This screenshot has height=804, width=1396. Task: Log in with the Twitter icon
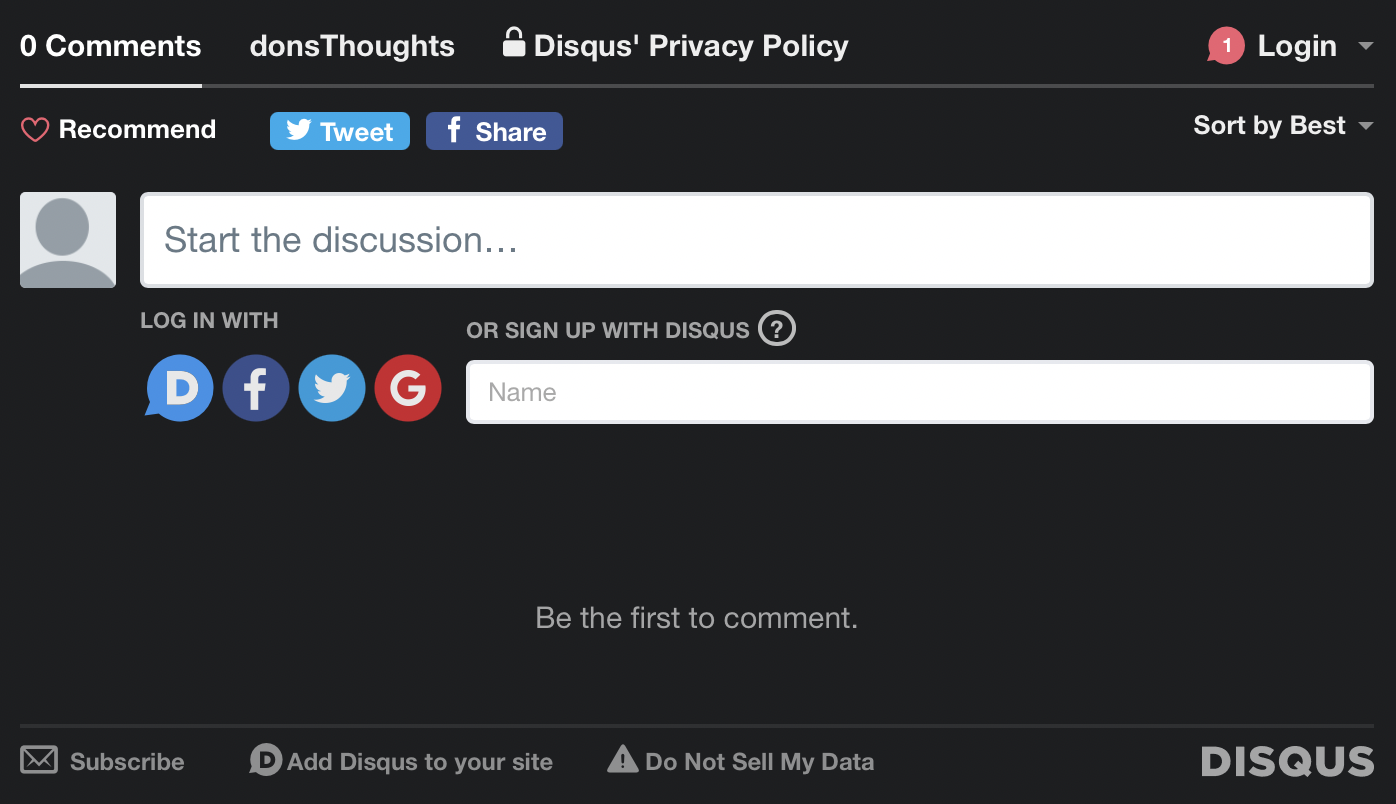pyautogui.click(x=332, y=388)
